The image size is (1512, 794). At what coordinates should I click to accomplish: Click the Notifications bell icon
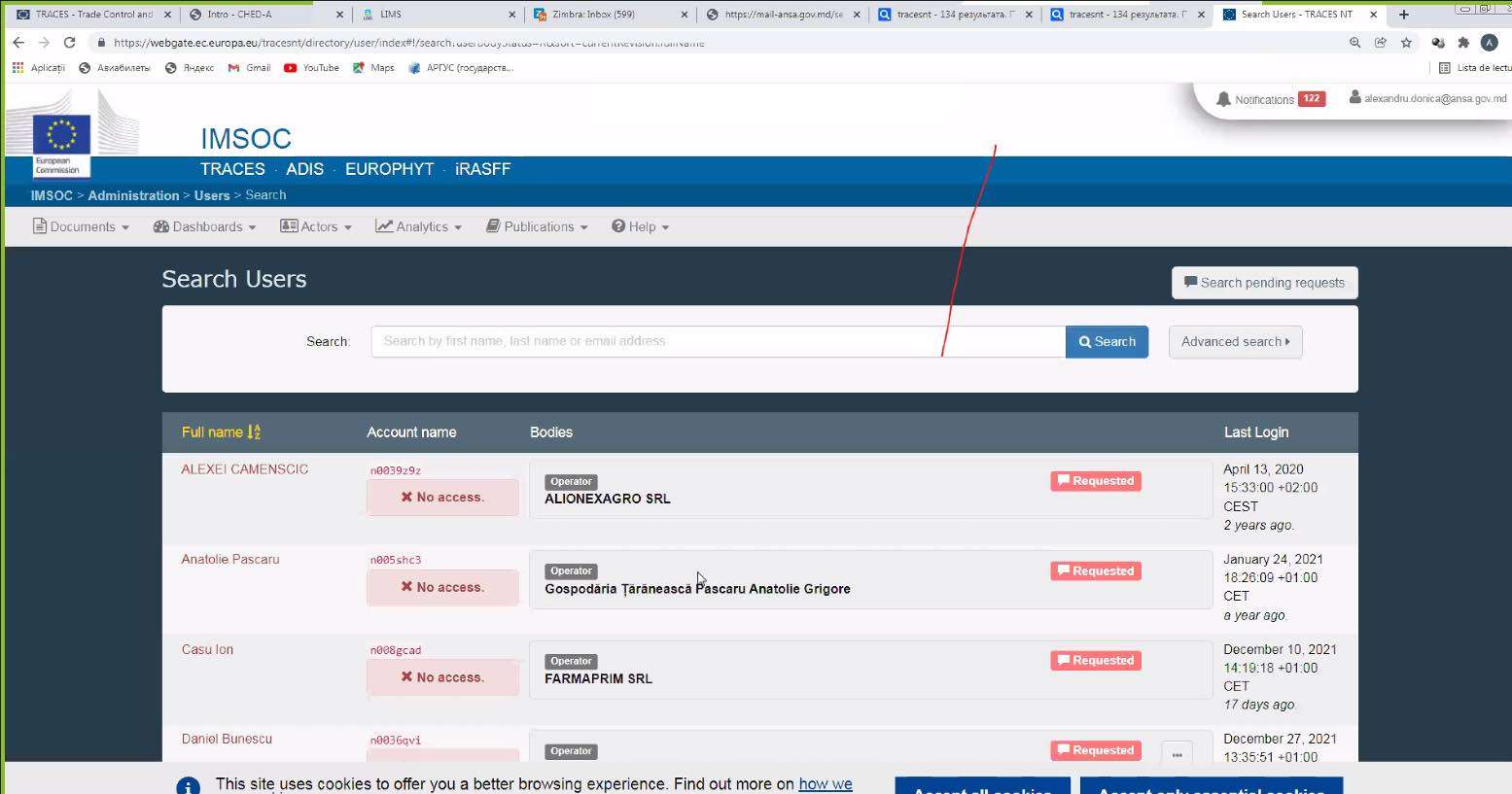point(1223,99)
